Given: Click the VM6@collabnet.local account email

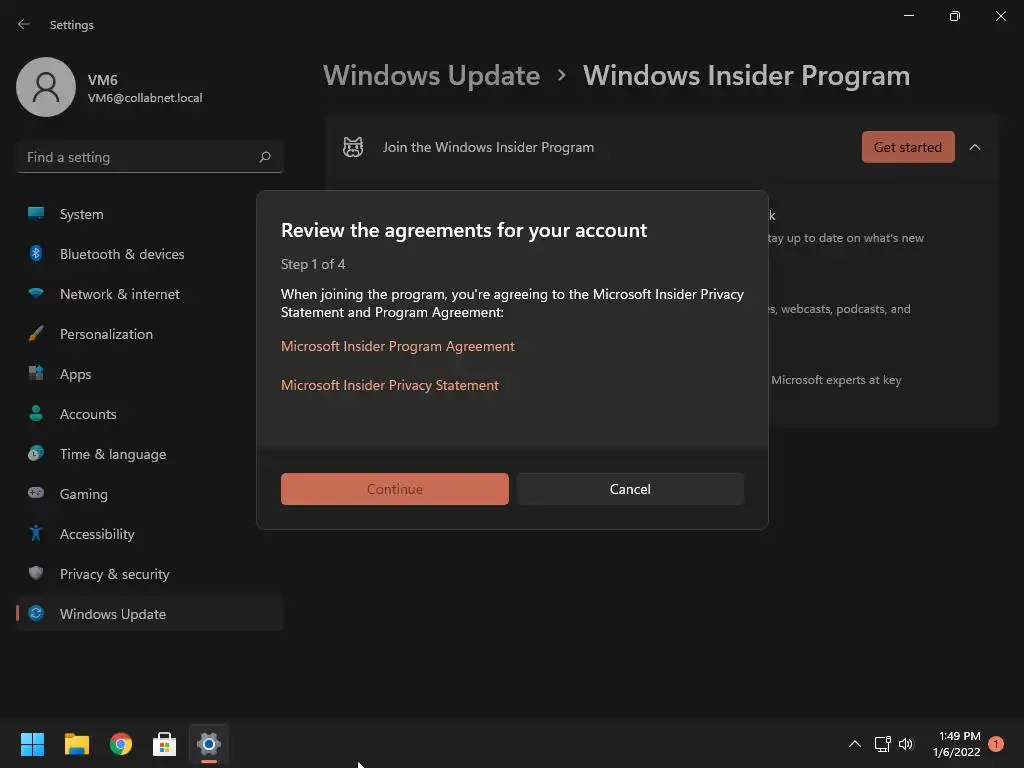Looking at the screenshot, I should (x=145, y=98).
